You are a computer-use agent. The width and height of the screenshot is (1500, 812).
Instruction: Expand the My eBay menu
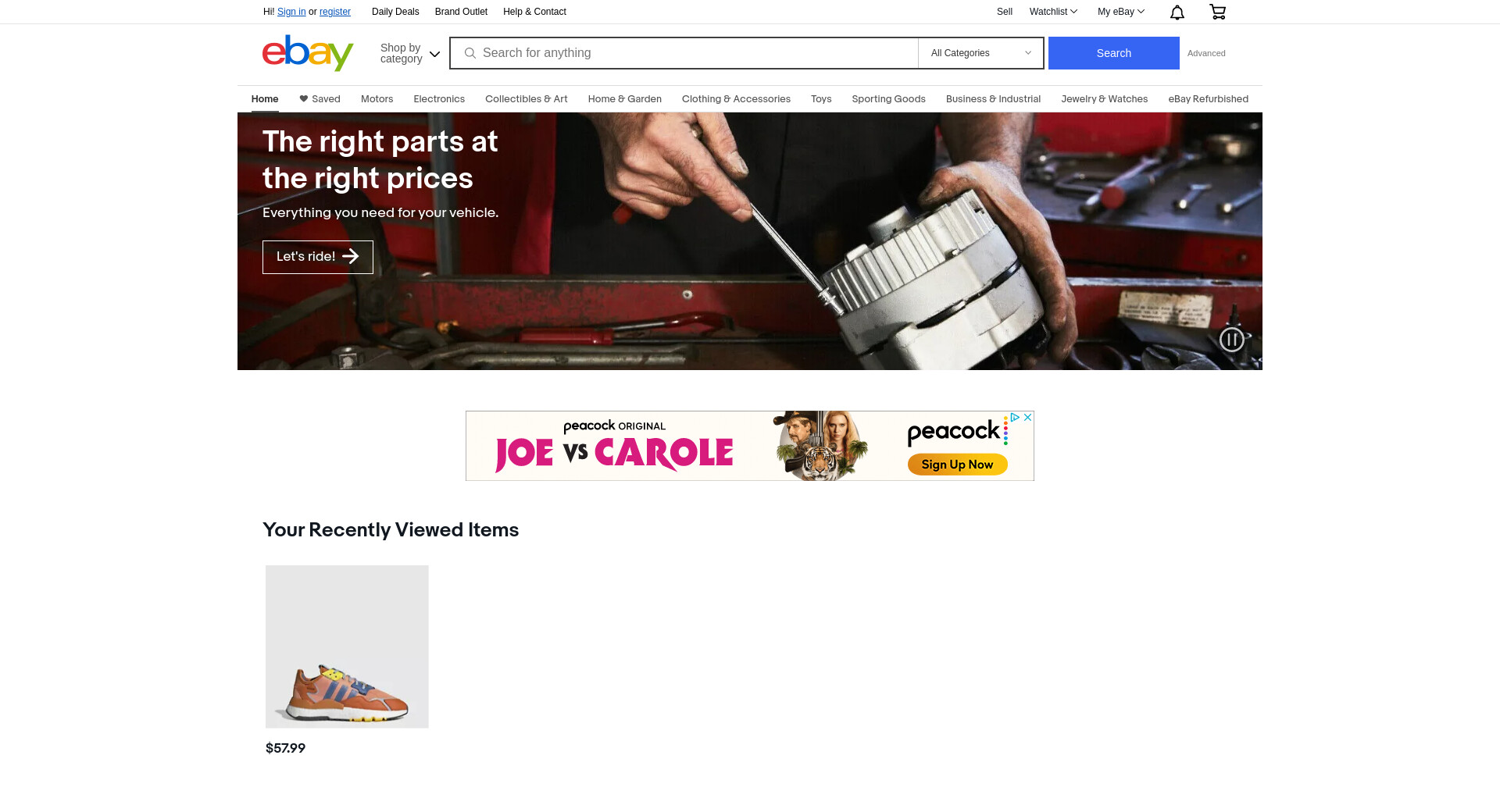pos(1121,12)
